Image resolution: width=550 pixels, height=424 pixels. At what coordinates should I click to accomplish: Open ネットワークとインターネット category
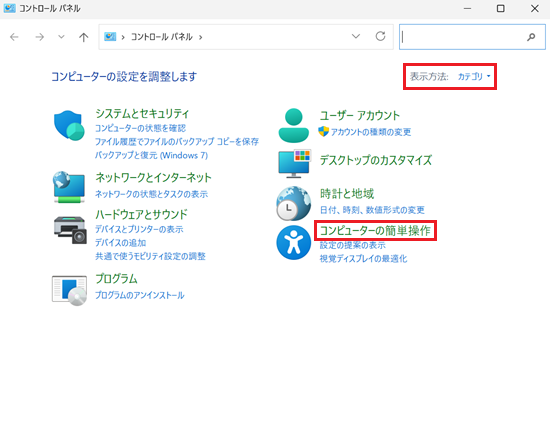point(154,177)
